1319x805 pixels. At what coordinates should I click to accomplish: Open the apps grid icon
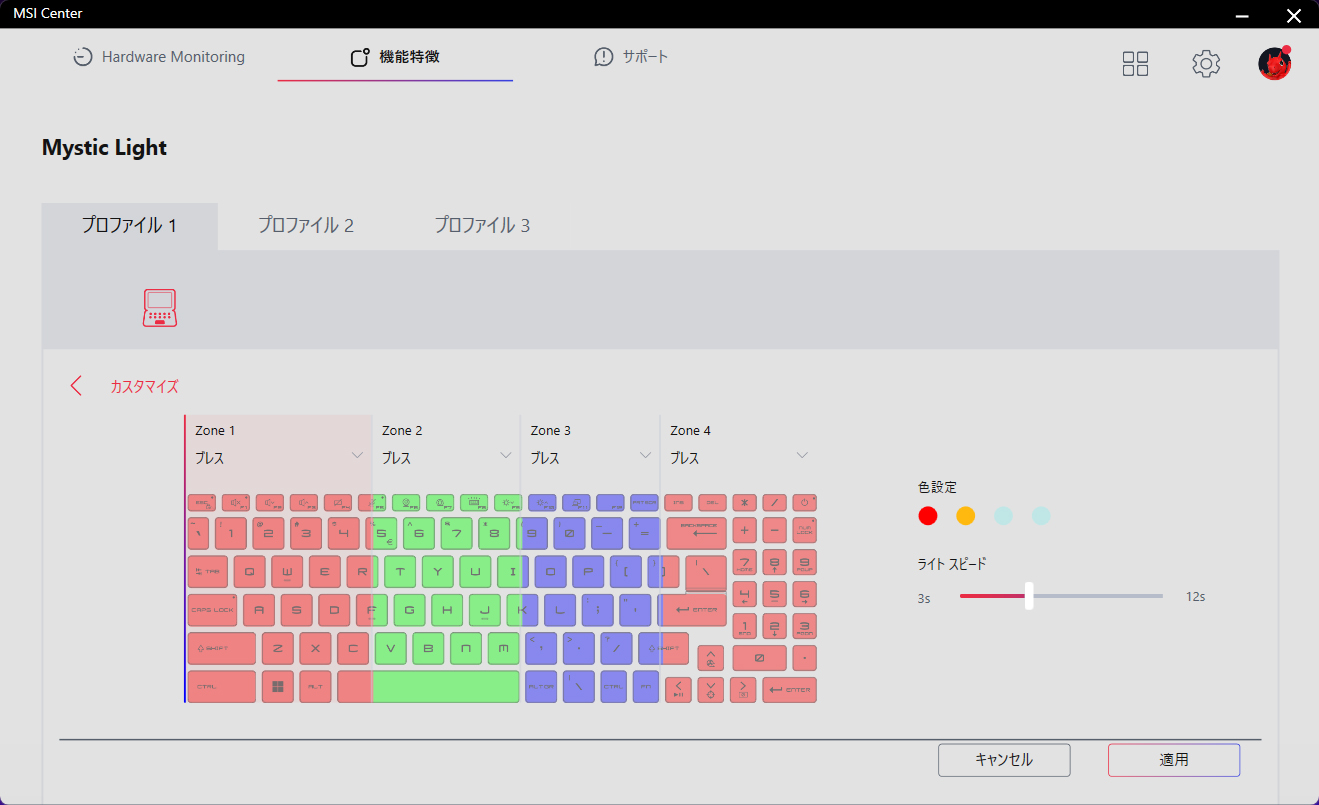tap(1135, 64)
